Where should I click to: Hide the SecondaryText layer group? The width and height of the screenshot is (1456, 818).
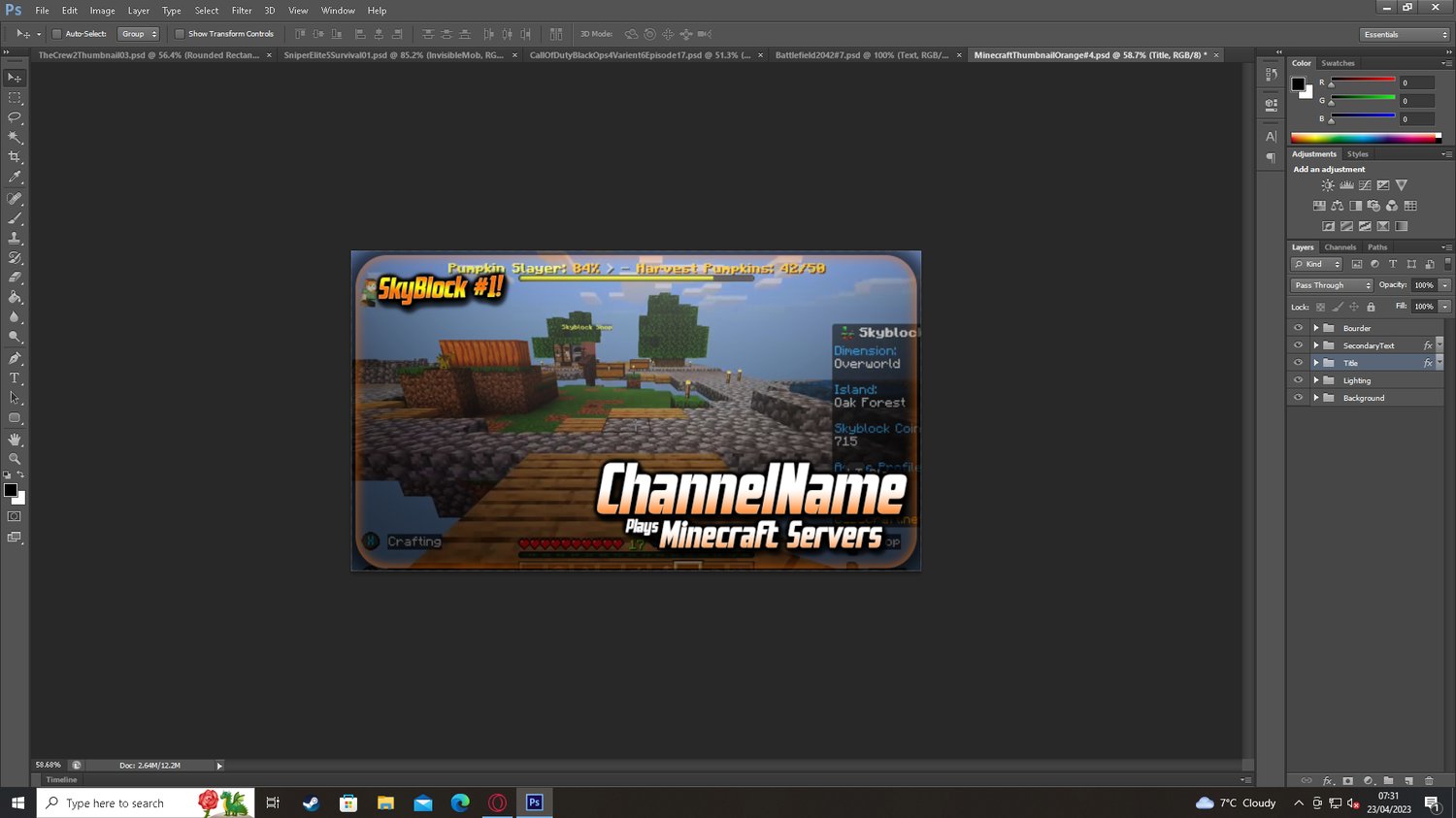[1298, 345]
